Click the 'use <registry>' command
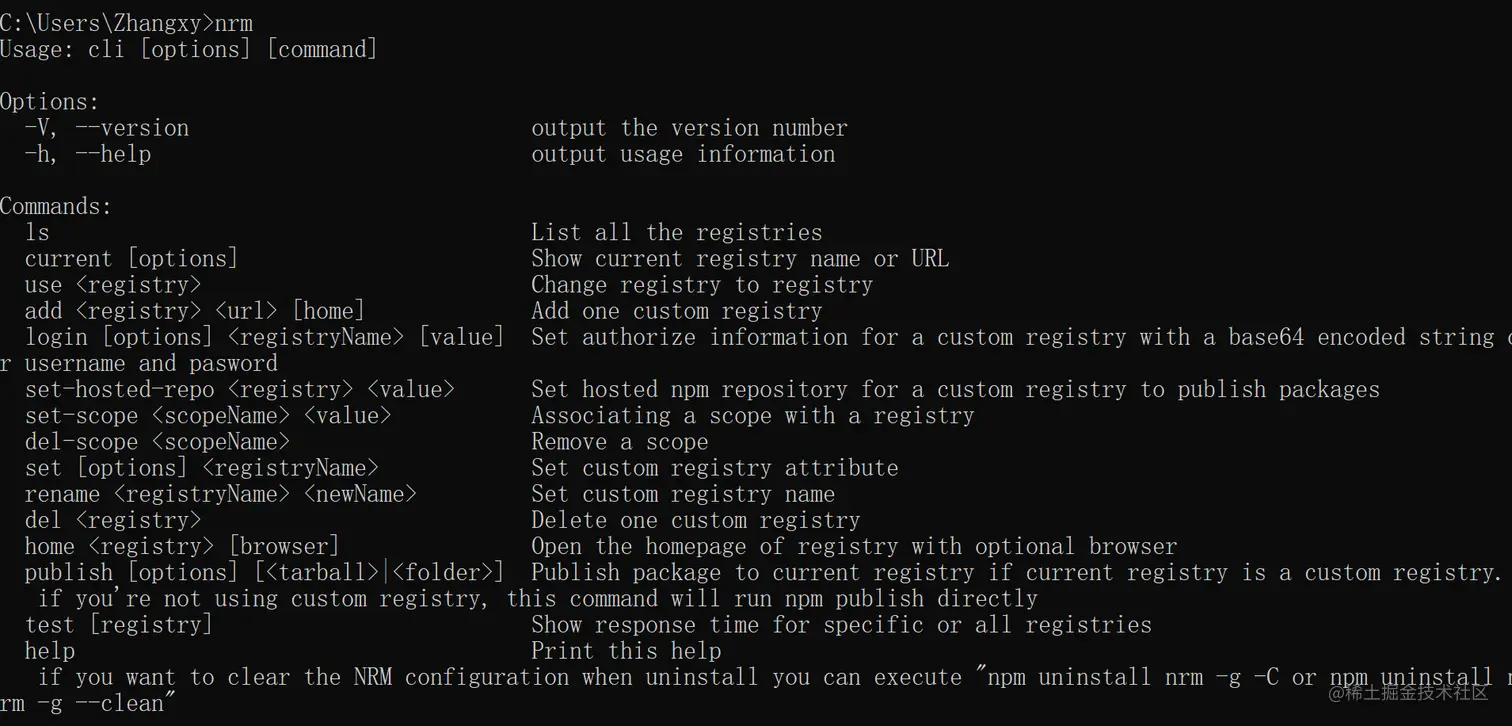Image resolution: width=1512 pixels, height=726 pixels. (x=113, y=285)
